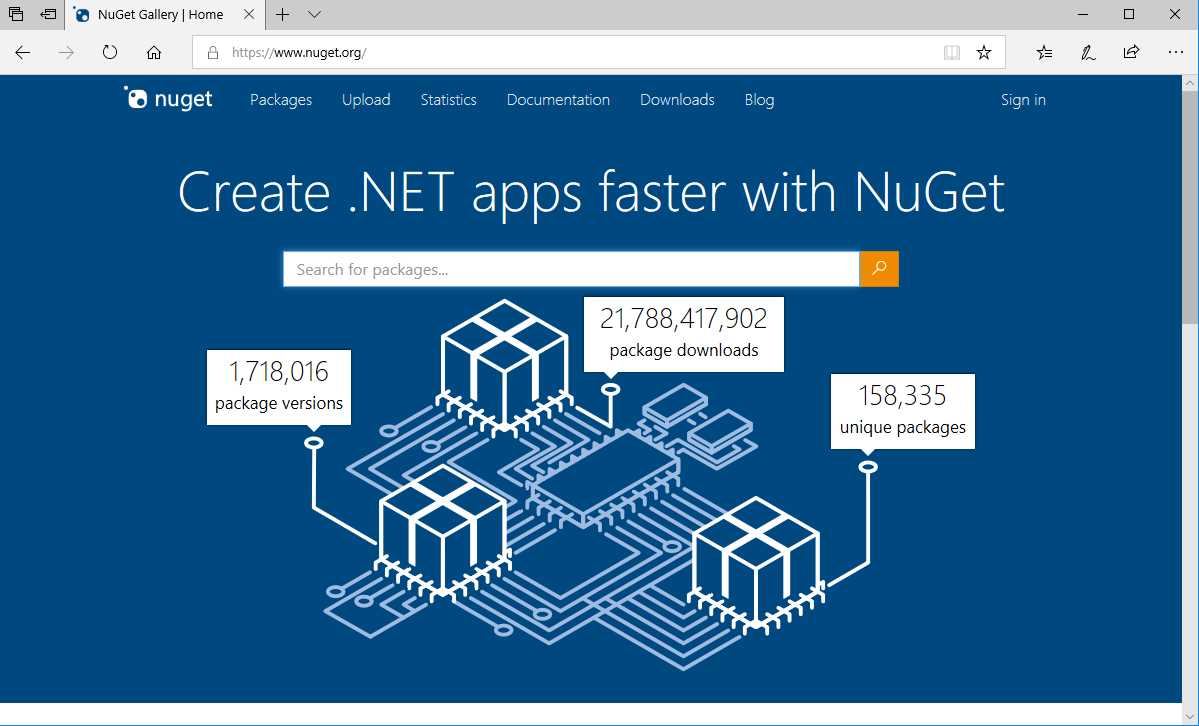The height and width of the screenshot is (726, 1199).
Task: Open the tab list chevron dropdown
Action: [314, 15]
